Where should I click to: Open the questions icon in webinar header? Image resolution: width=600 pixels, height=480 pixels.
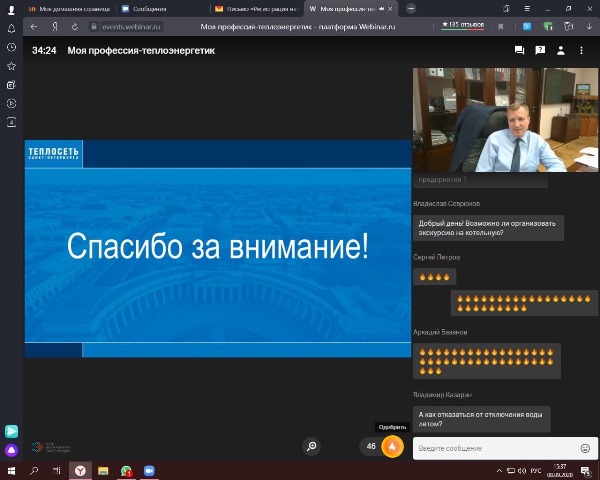[541, 49]
